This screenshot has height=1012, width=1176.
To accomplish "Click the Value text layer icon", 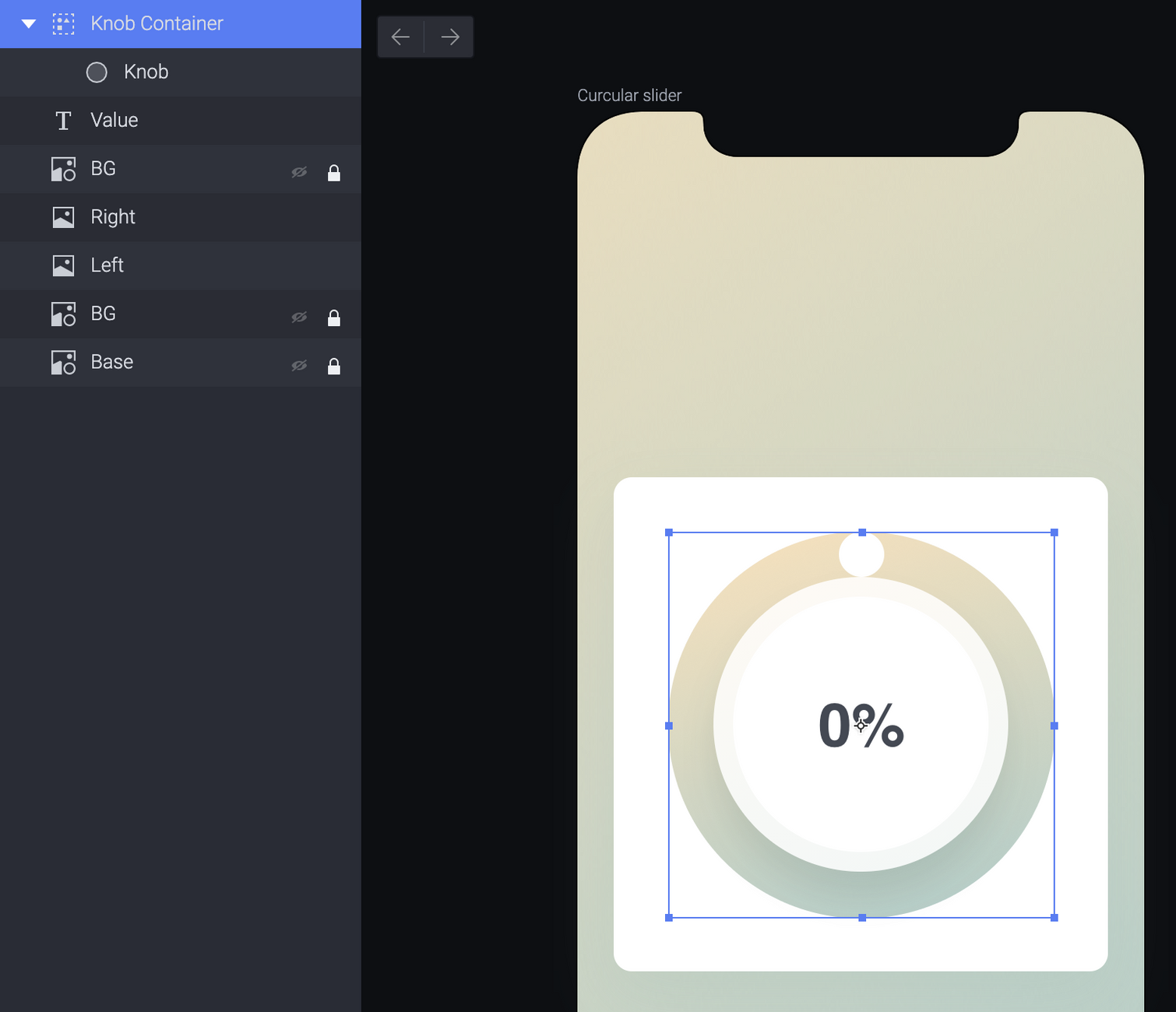I will click(63, 121).
